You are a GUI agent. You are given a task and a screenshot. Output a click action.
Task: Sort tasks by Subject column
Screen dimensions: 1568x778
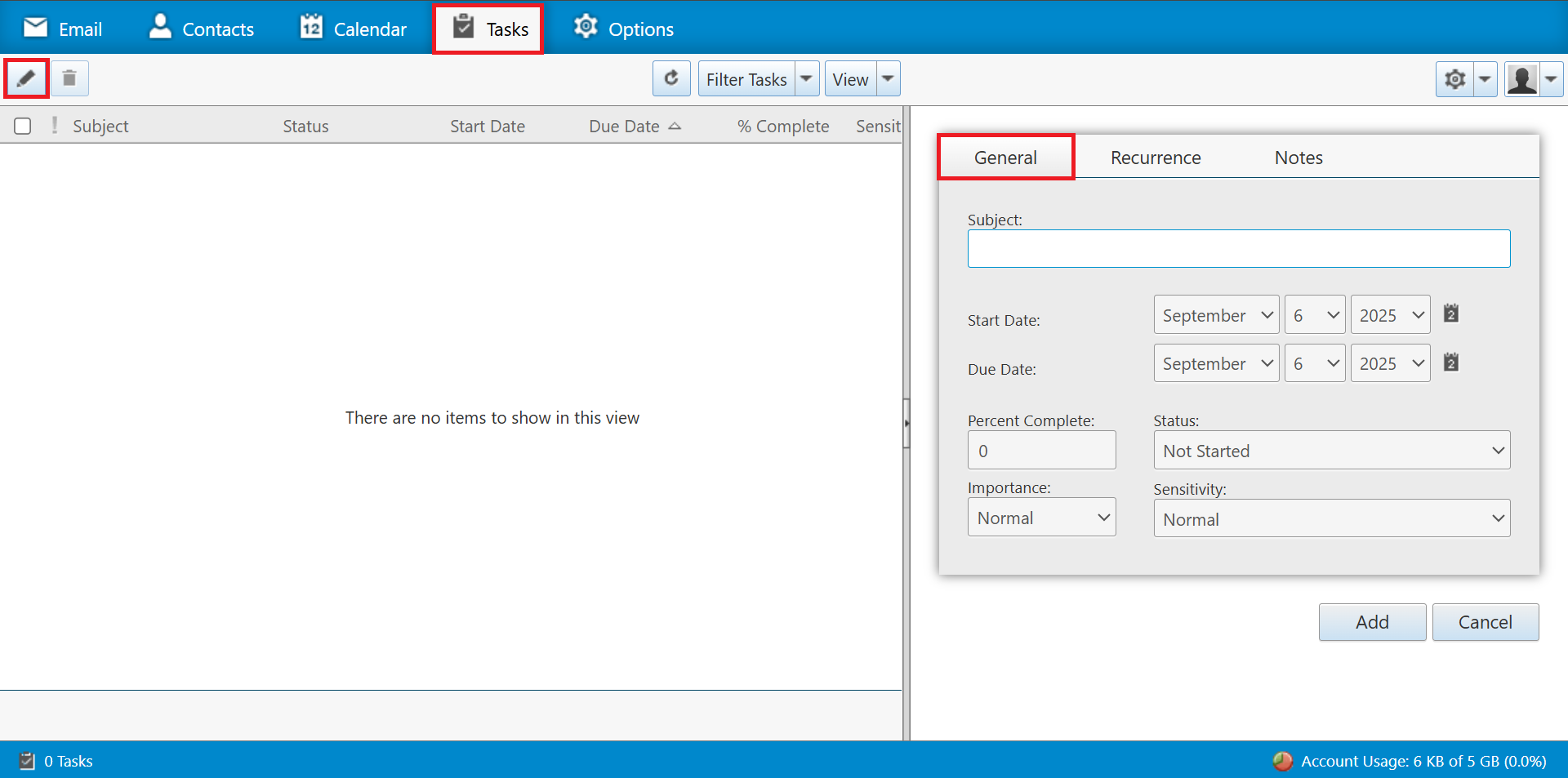pos(100,126)
